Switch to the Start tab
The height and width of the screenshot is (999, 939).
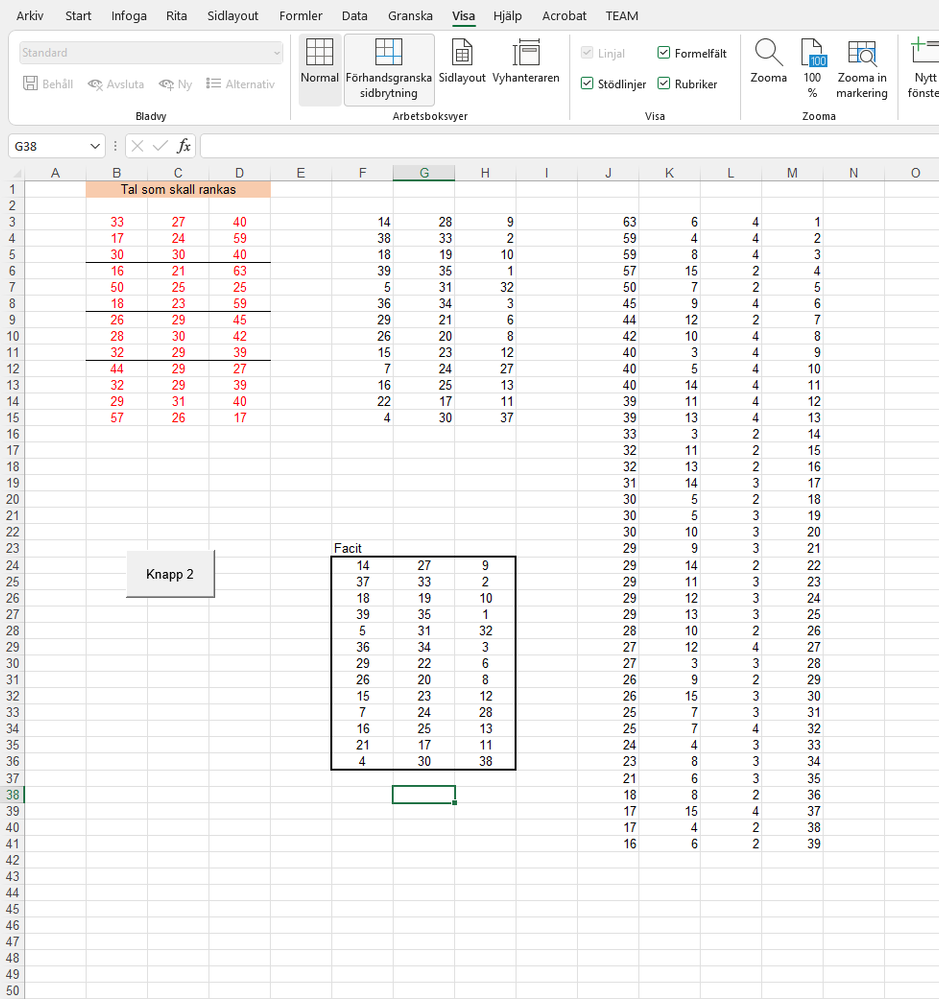coord(78,16)
